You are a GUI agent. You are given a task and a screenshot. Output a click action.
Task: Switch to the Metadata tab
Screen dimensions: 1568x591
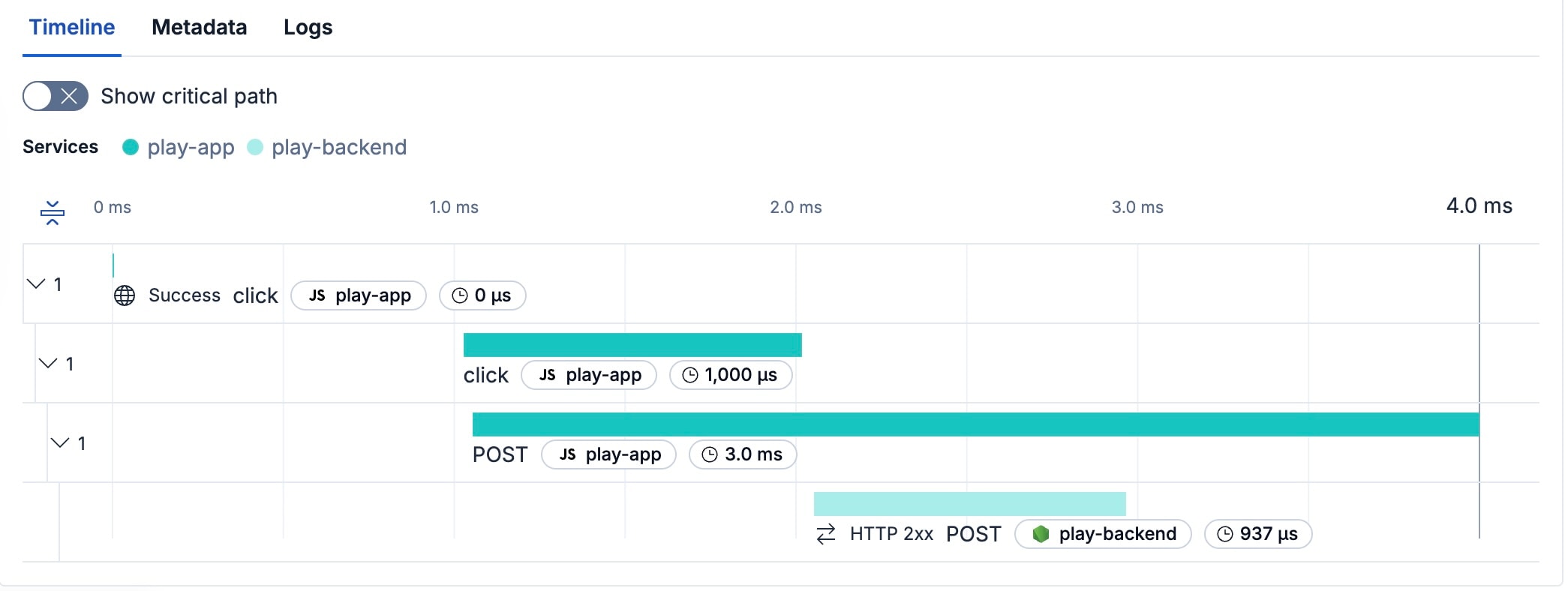pos(199,28)
